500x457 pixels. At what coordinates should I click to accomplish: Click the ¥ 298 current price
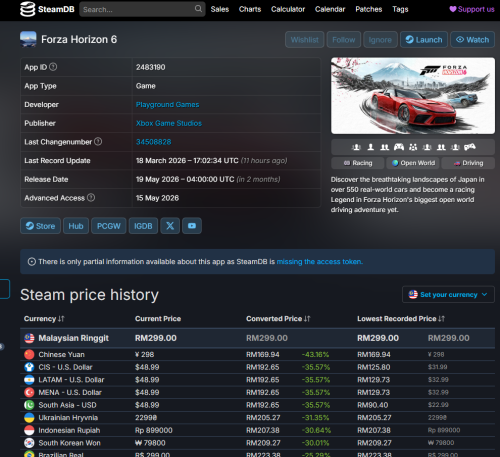(145, 354)
